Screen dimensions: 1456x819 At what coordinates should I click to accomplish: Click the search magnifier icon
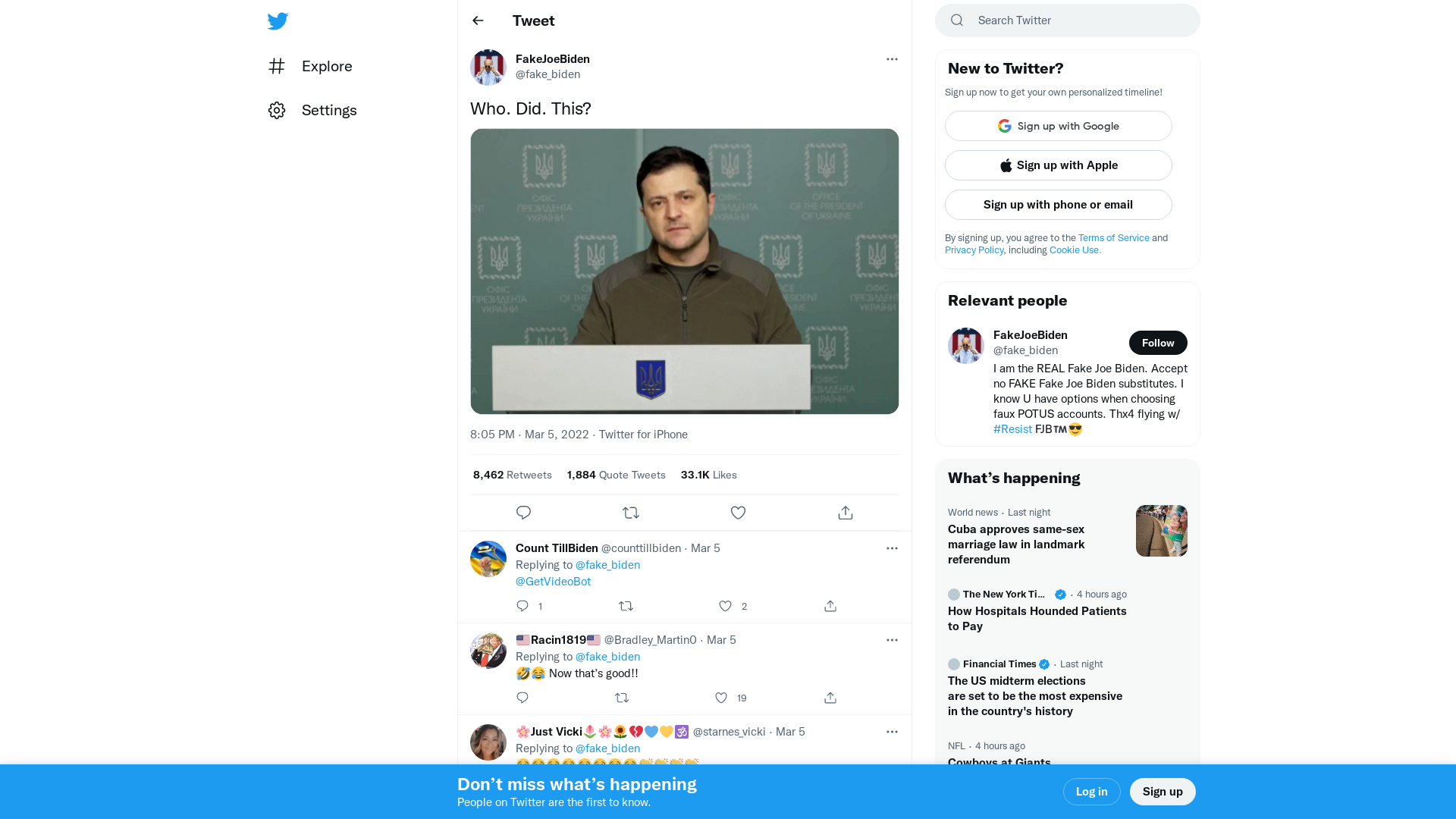(957, 20)
